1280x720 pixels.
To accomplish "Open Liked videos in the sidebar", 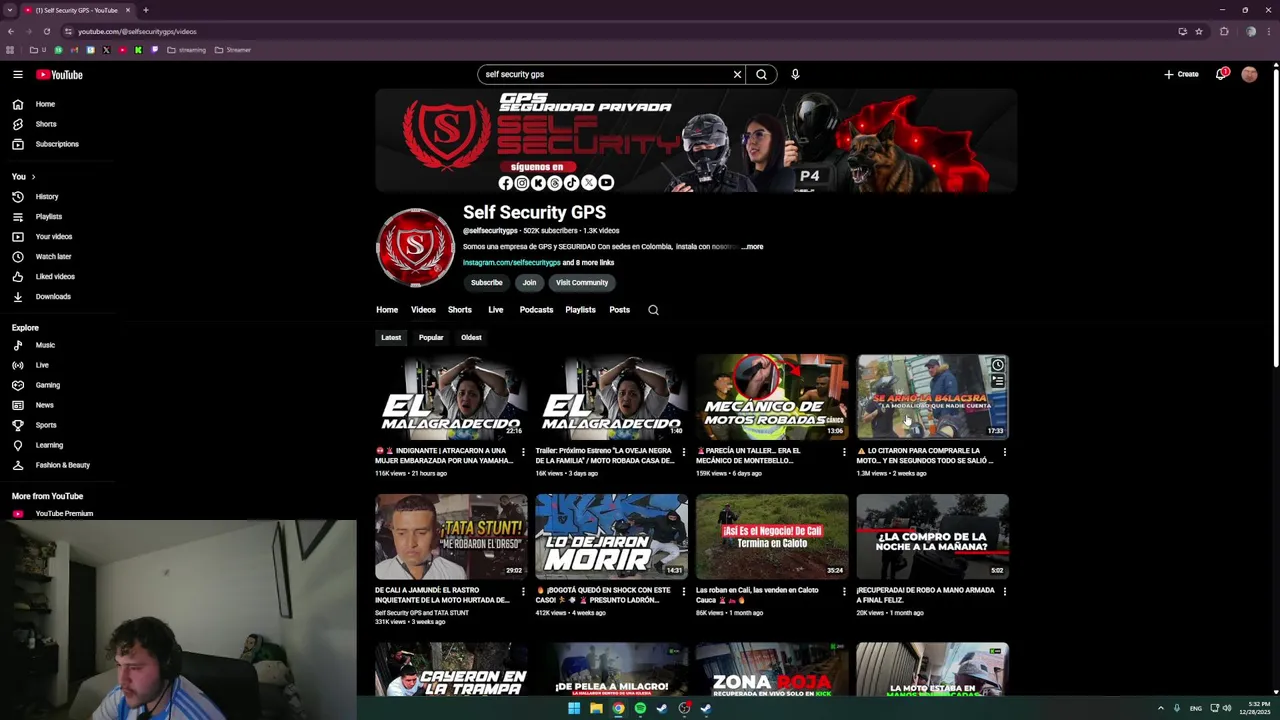I will [57, 277].
